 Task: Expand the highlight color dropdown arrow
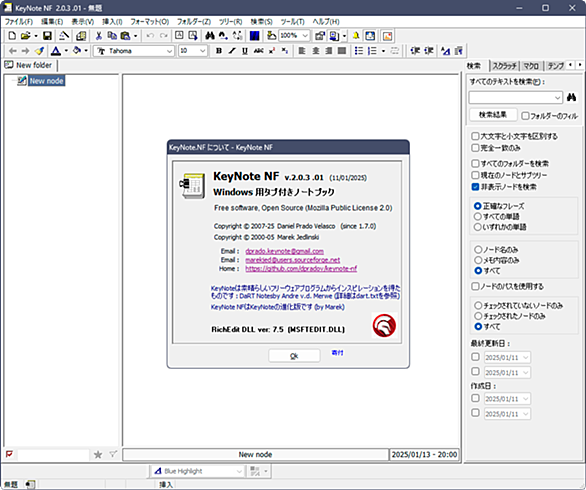point(86,51)
